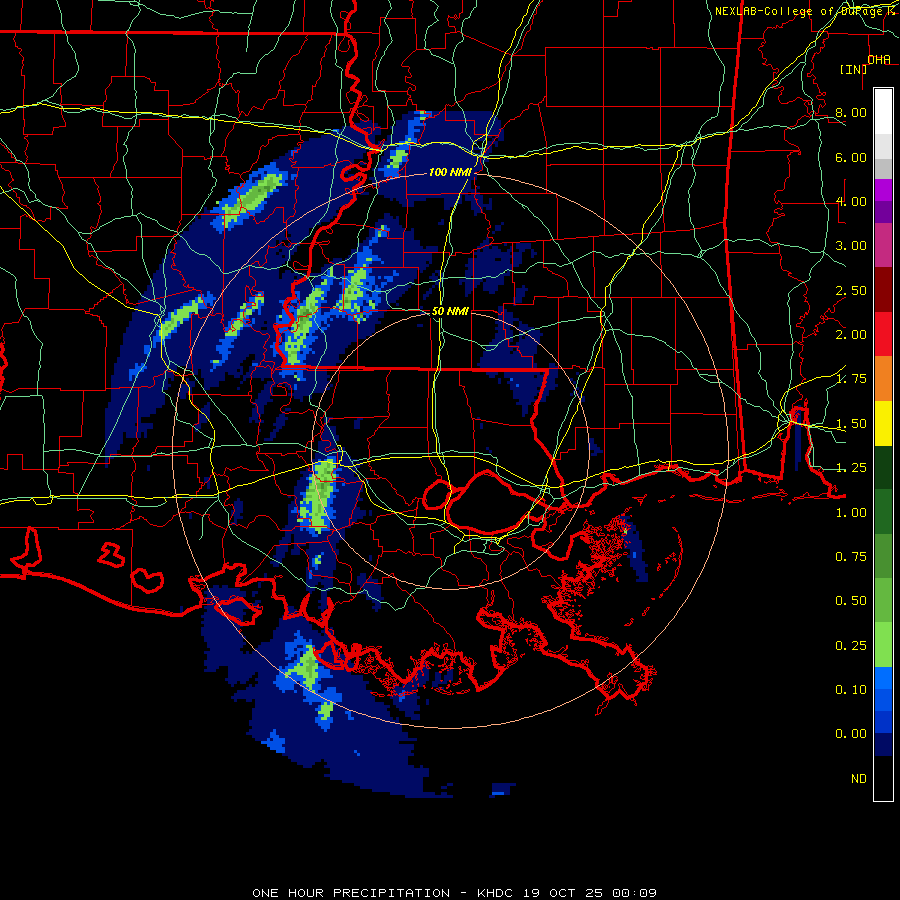
Task: Pick the yellow legend swatch near 1.50
Action: coord(883,423)
